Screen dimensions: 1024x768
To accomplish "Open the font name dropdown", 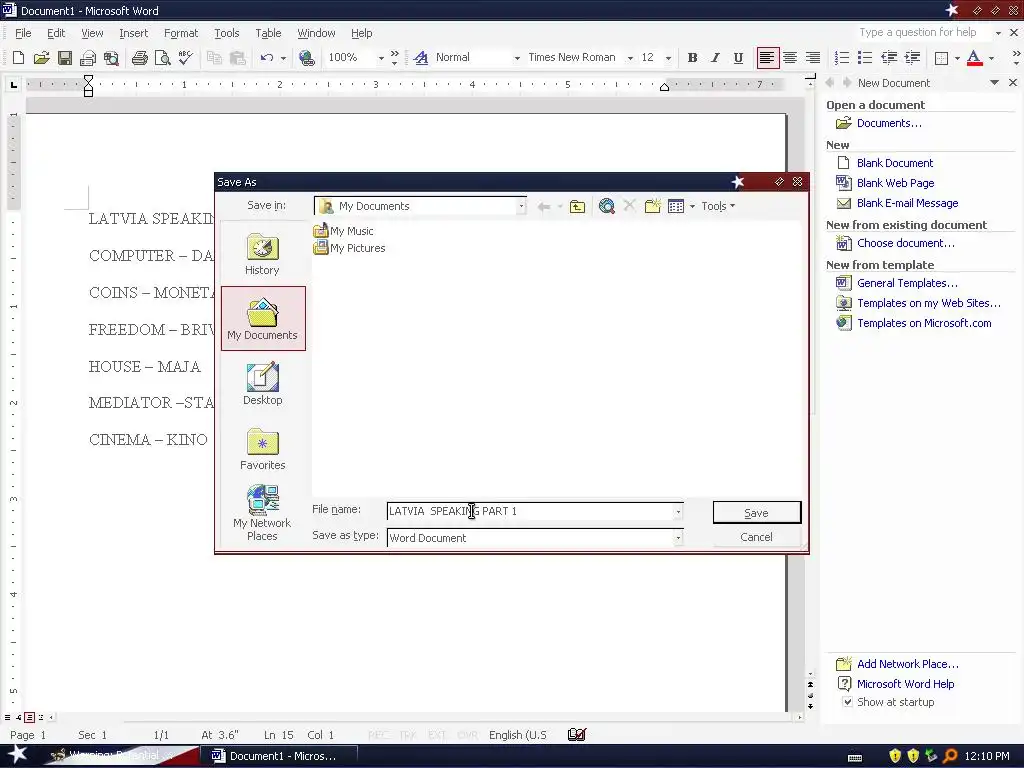I will [630, 58].
